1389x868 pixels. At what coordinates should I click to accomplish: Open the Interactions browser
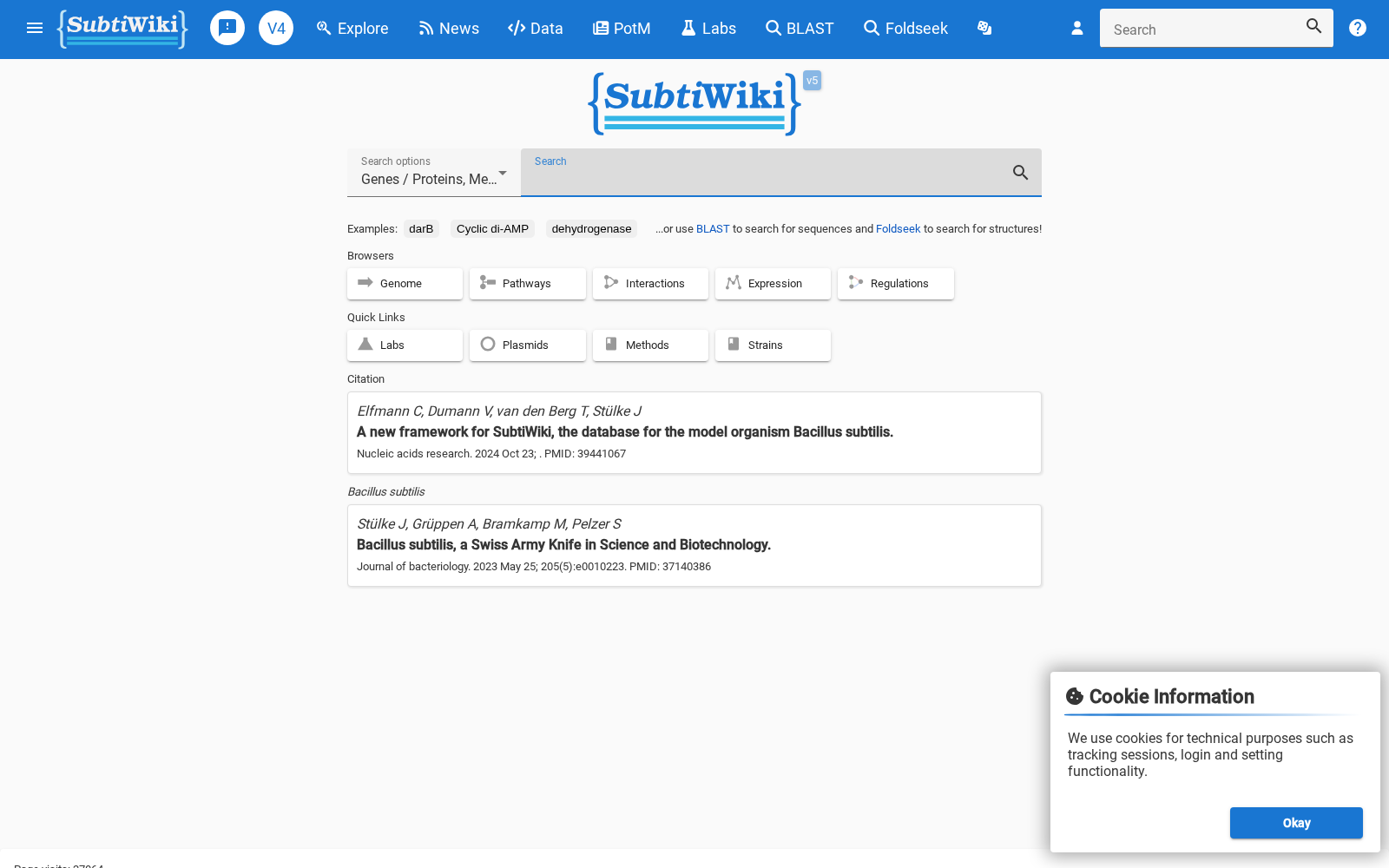(x=650, y=284)
